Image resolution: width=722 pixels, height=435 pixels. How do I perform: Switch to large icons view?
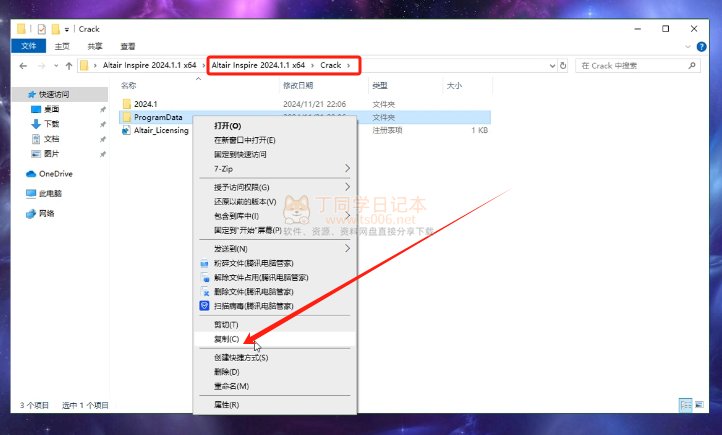pos(699,405)
